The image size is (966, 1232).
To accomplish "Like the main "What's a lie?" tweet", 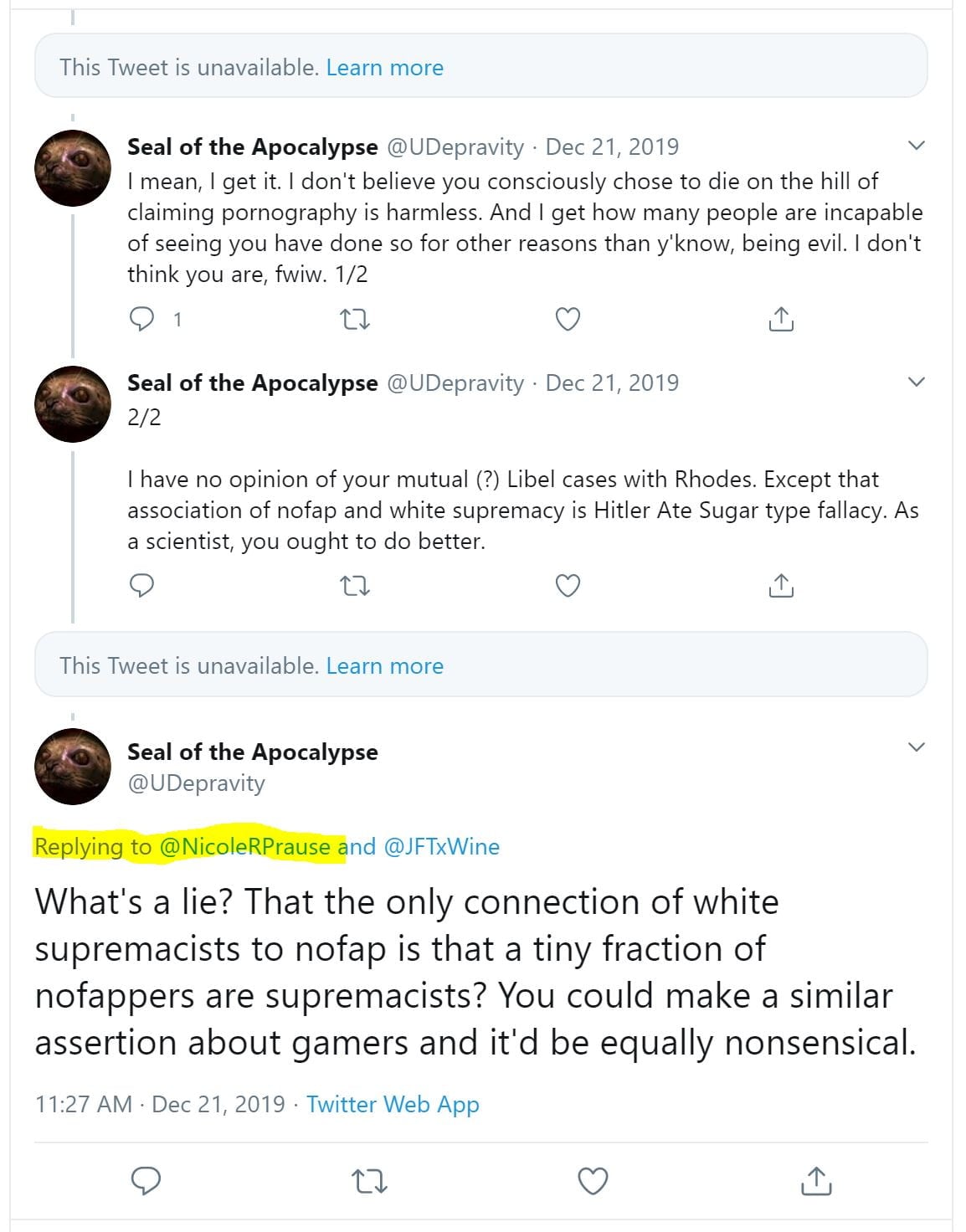I will (593, 1181).
